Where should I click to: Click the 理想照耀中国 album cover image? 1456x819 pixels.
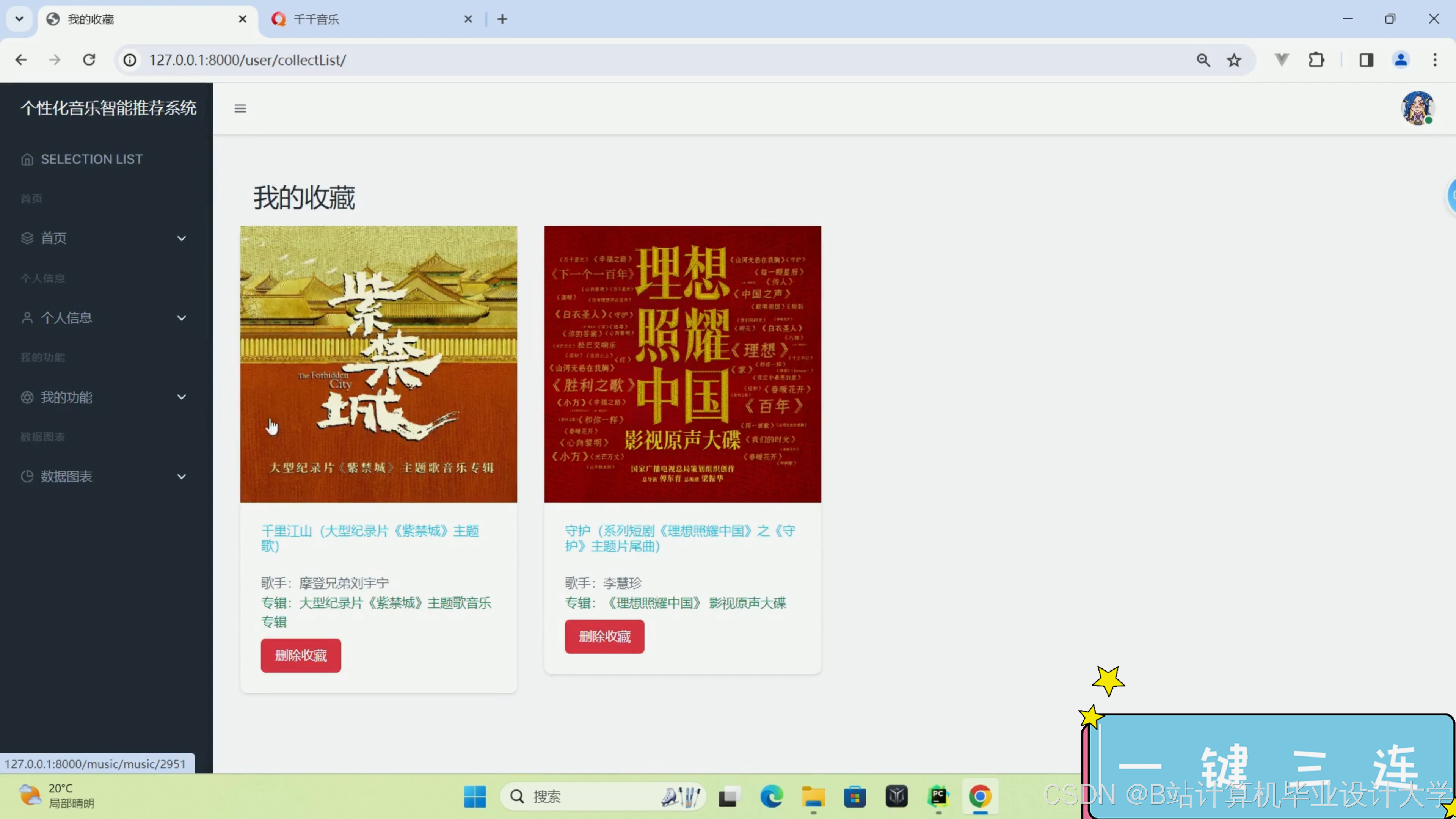pos(682,364)
